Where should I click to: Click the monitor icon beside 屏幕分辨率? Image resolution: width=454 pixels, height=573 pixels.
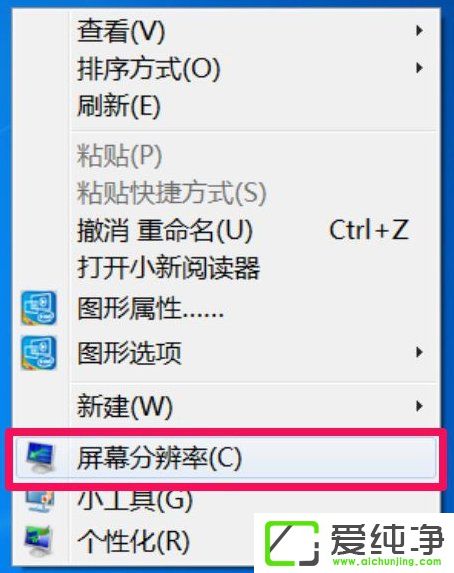click(40, 458)
